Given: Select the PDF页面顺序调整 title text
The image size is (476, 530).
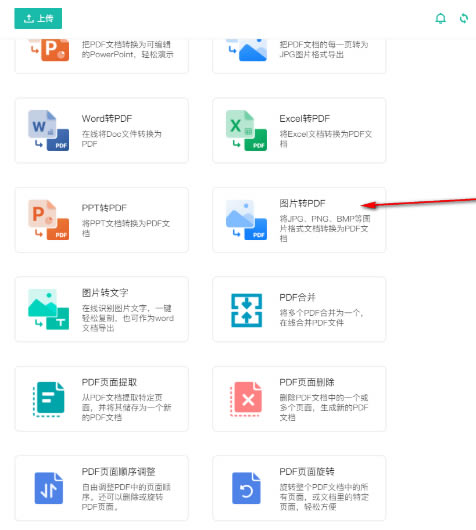Looking at the screenshot, I should [119, 472].
